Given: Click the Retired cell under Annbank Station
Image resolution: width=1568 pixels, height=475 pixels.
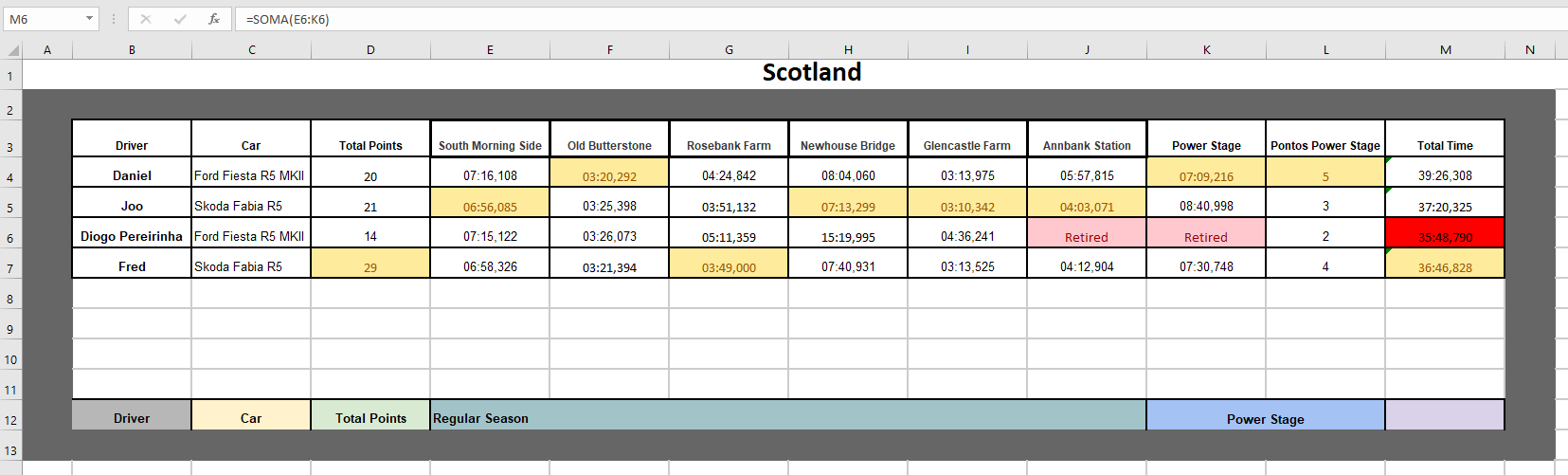Looking at the screenshot, I should [x=1087, y=233].
